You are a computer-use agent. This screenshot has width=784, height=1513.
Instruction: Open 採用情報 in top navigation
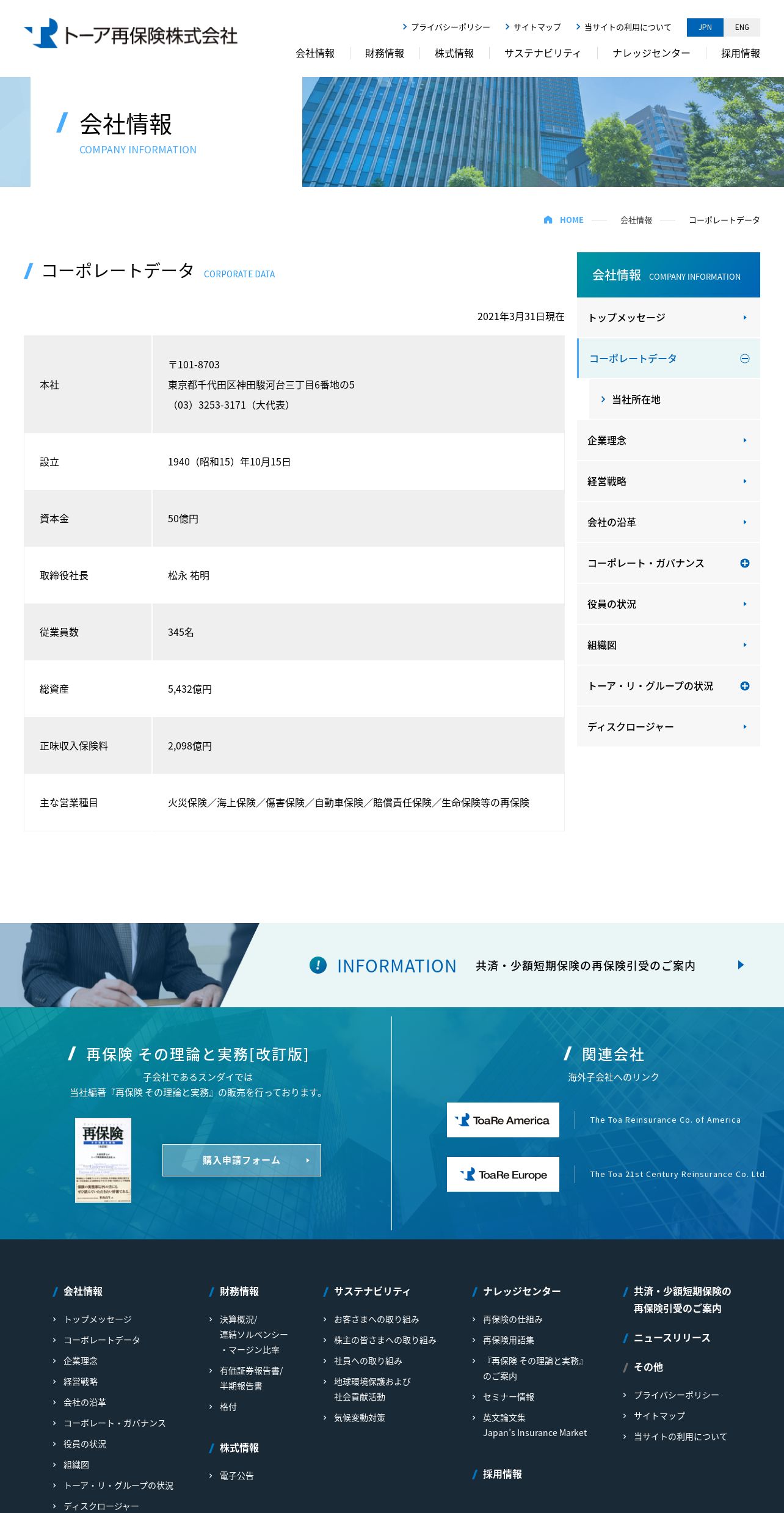point(741,54)
